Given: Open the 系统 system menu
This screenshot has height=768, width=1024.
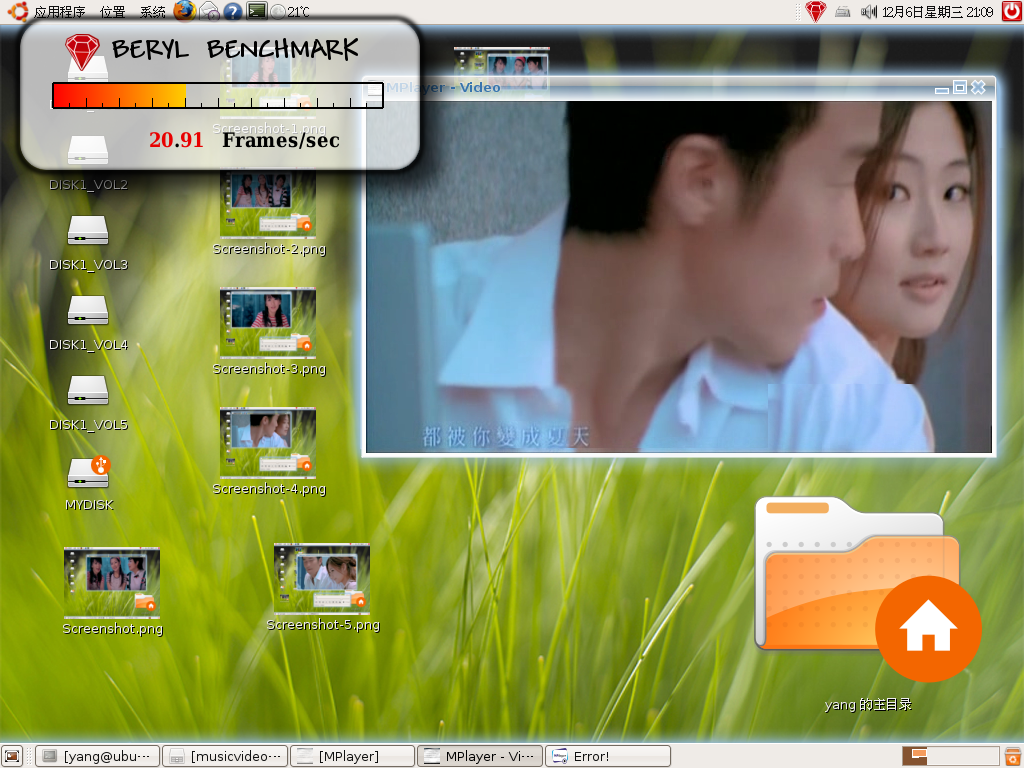Looking at the screenshot, I should (x=153, y=11).
